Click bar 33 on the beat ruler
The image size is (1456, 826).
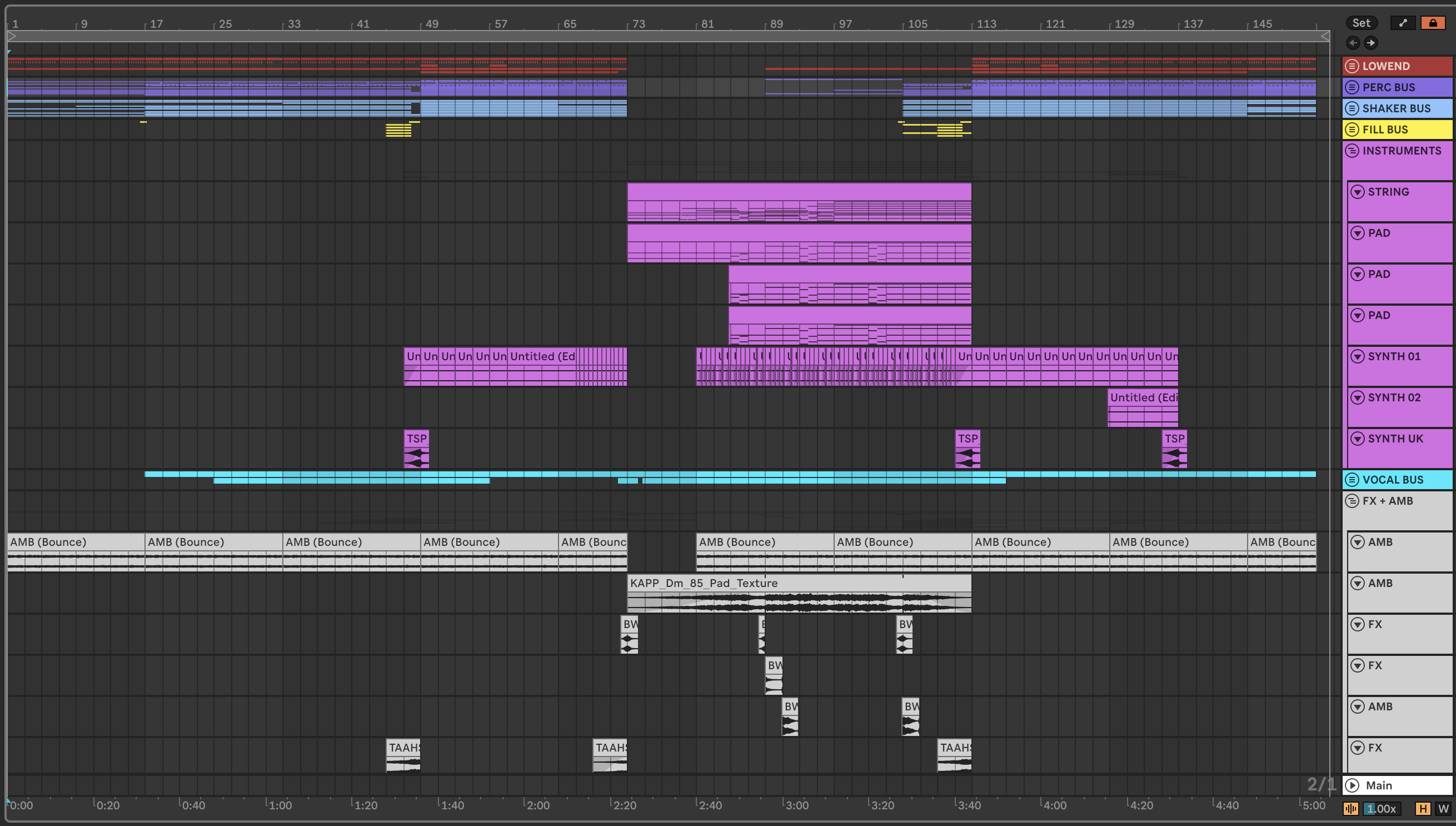(x=294, y=24)
